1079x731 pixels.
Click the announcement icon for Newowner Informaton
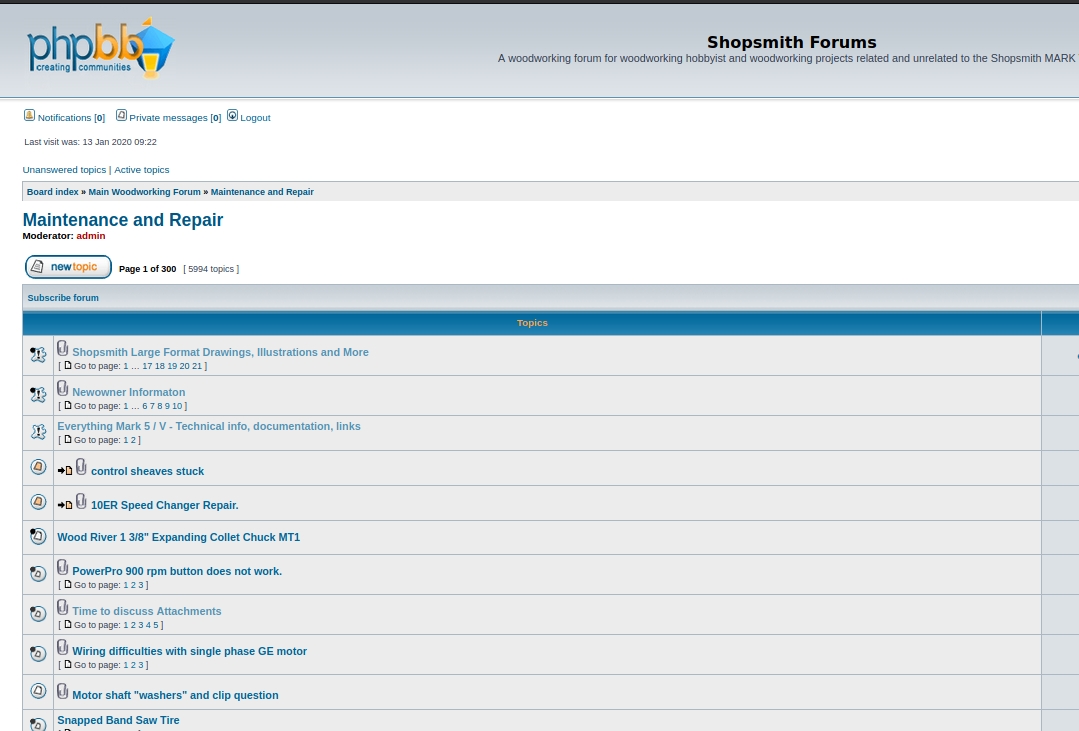pos(38,394)
